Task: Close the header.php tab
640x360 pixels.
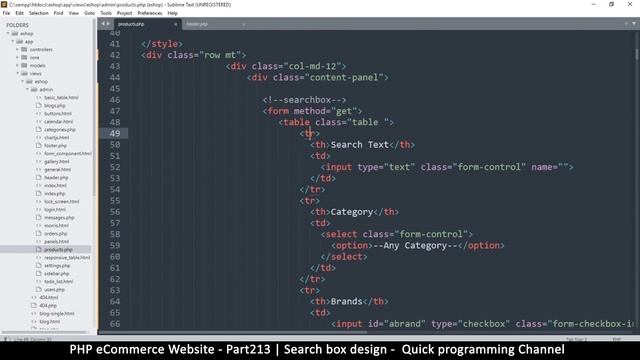Action: (244, 24)
